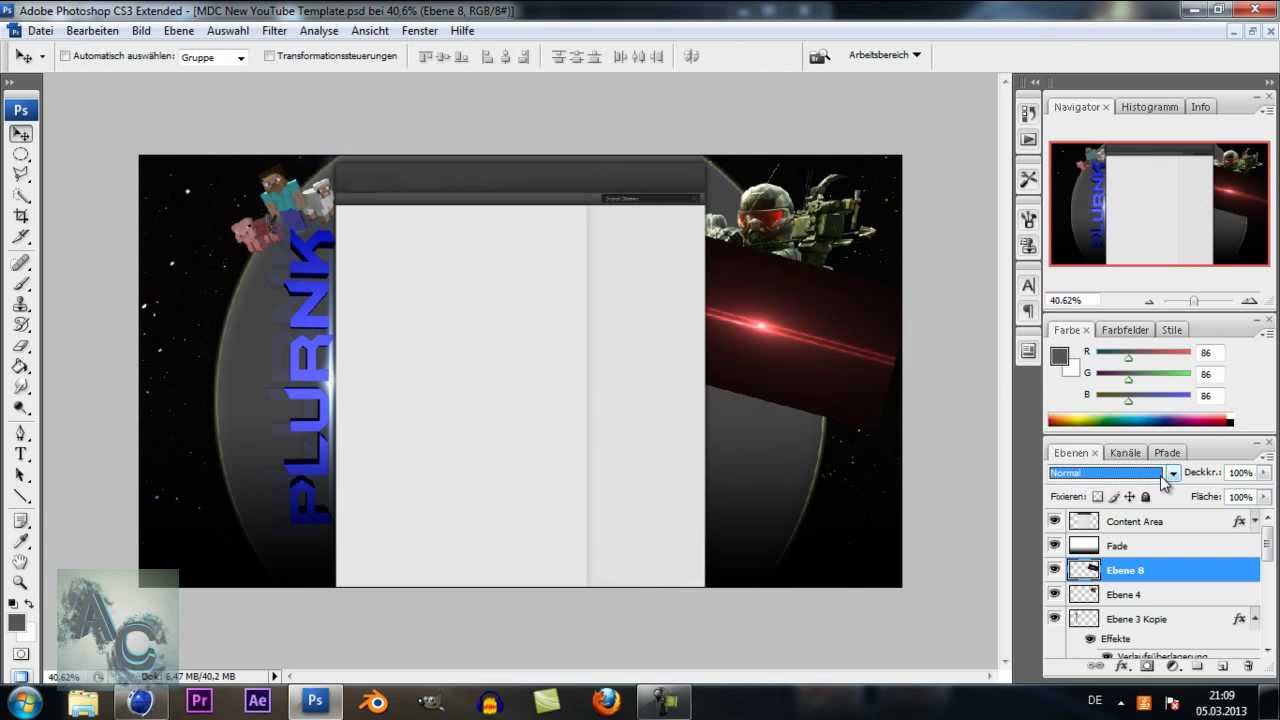This screenshot has height=720, width=1280.
Task: Hide the Ebene 3 Kopie layer
Action: (1054, 619)
